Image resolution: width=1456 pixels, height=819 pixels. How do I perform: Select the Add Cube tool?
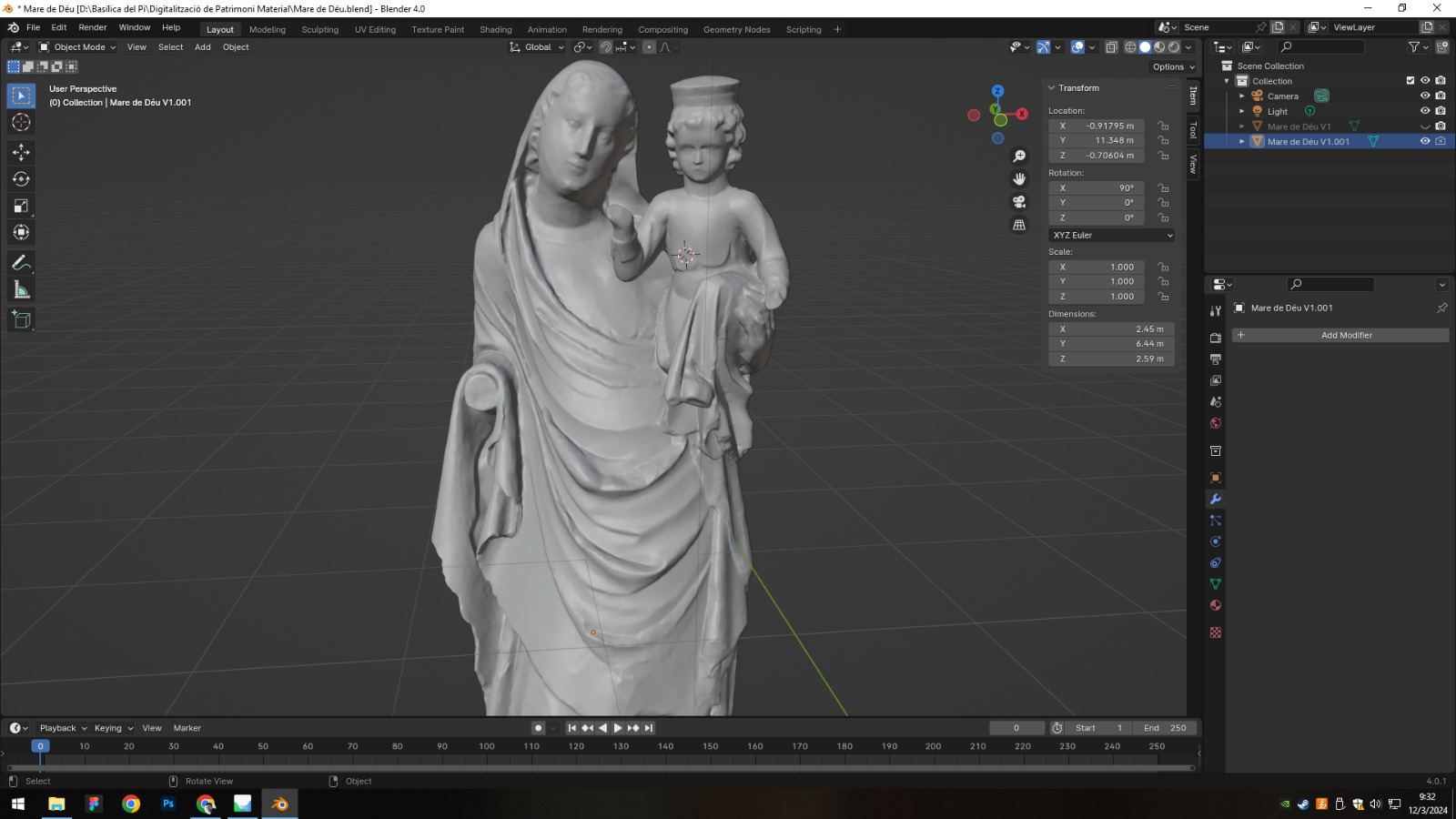coord(21,319)
